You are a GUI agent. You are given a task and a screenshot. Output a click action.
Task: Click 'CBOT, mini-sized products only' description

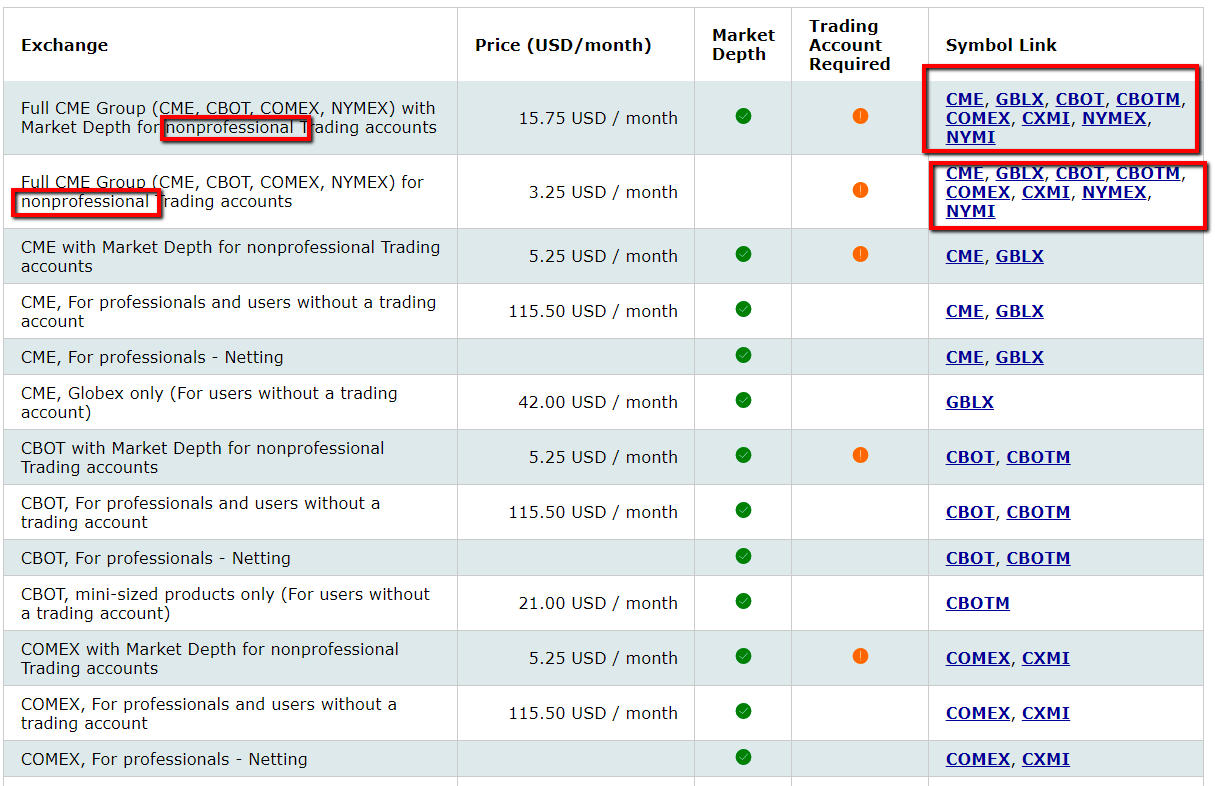tap(225, 603)
